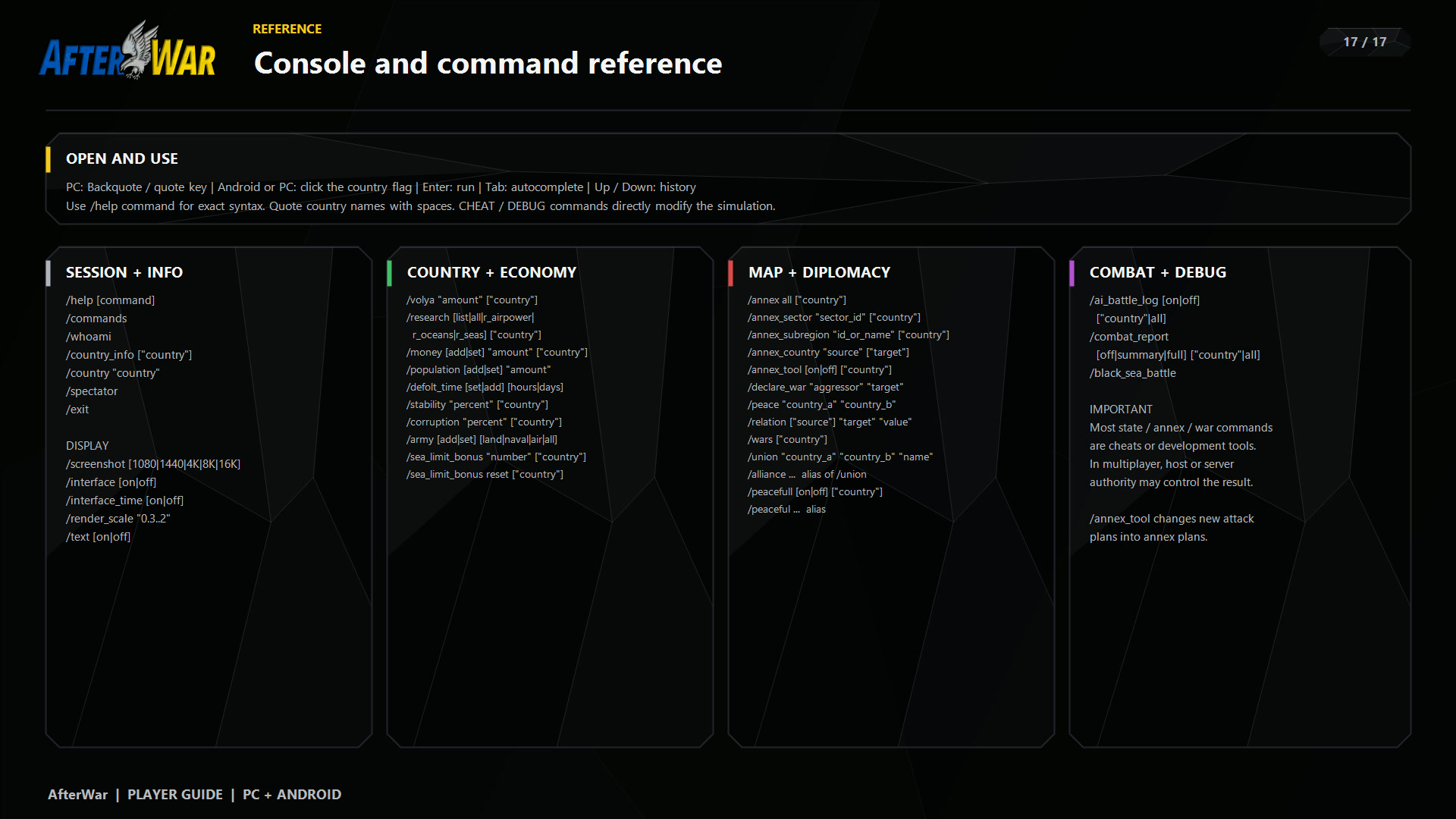Click the 'Most state / annex / war commands' line
This screenshot has width=1456, height=819.
[1181, 428]
